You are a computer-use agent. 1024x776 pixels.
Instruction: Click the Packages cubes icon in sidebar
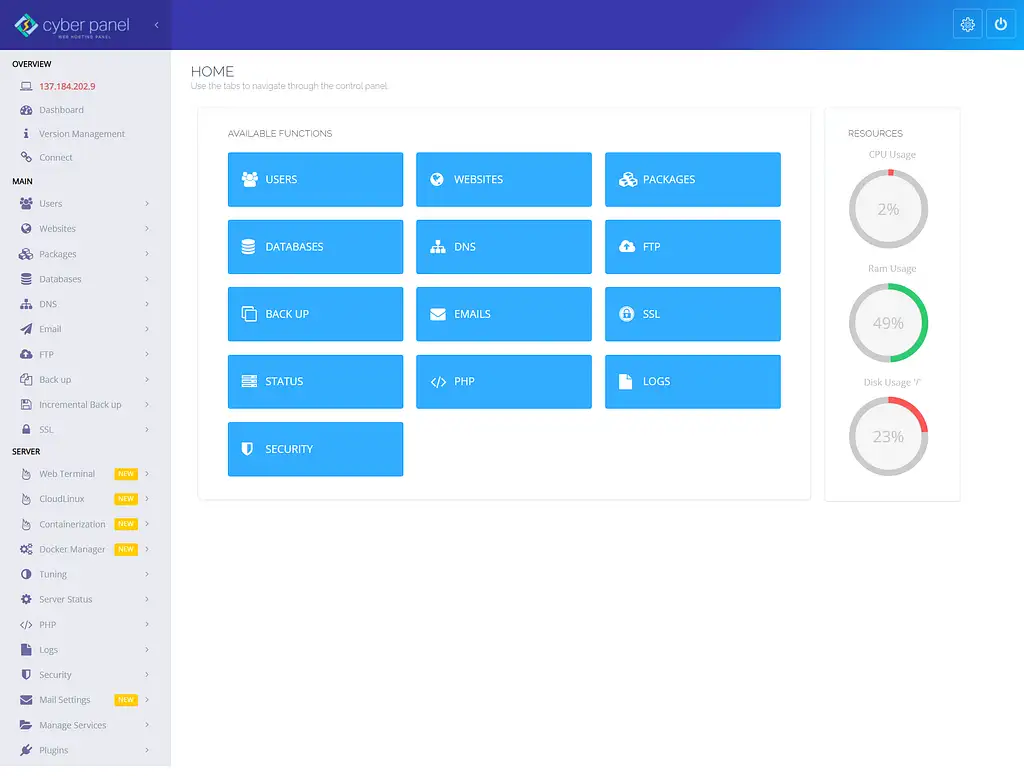(26, 253)
